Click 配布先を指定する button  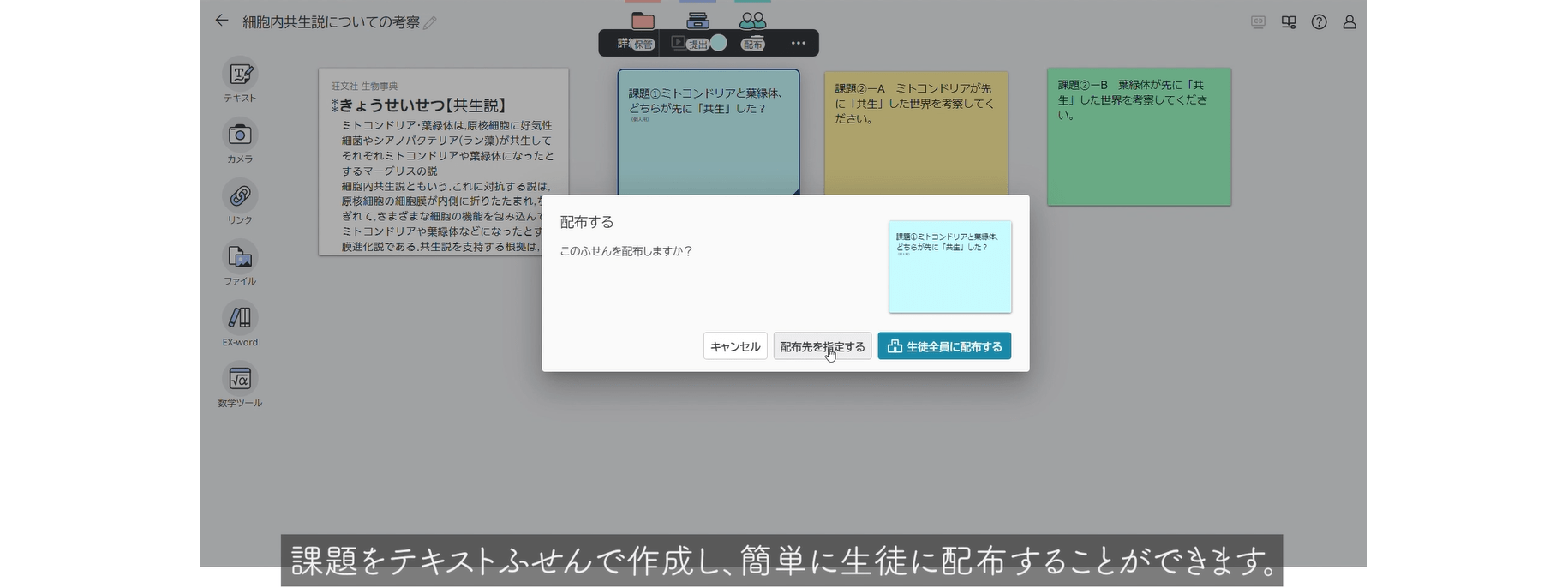822,346
